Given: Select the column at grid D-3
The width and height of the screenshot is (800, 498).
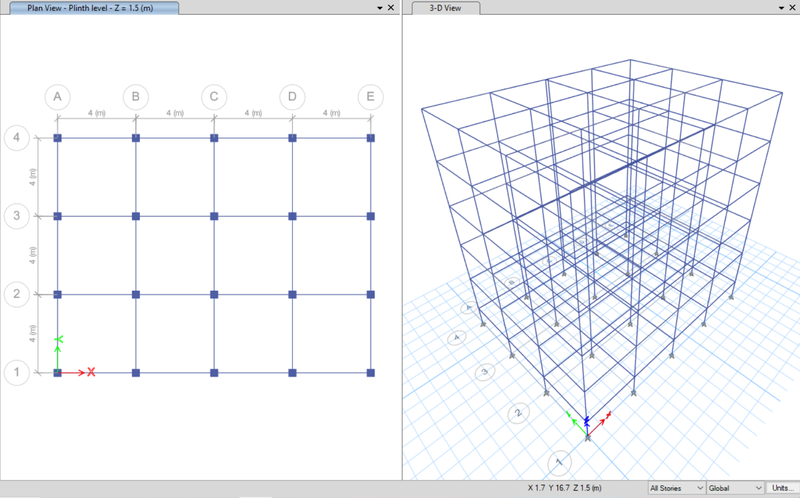Looking at the screenshot, I should click(292, 216).
